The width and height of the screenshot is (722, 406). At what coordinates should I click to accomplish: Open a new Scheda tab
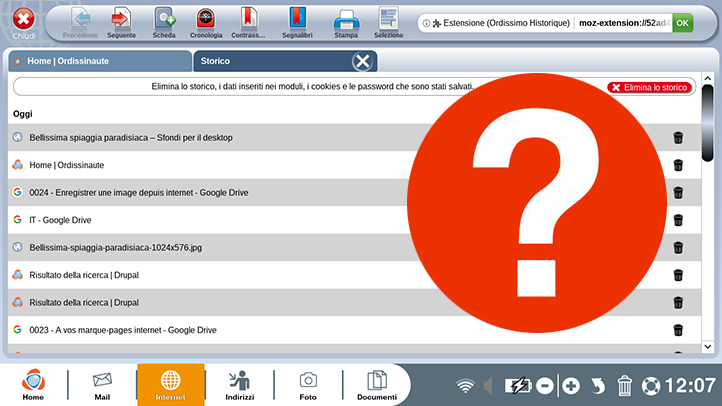pos(164,22)
